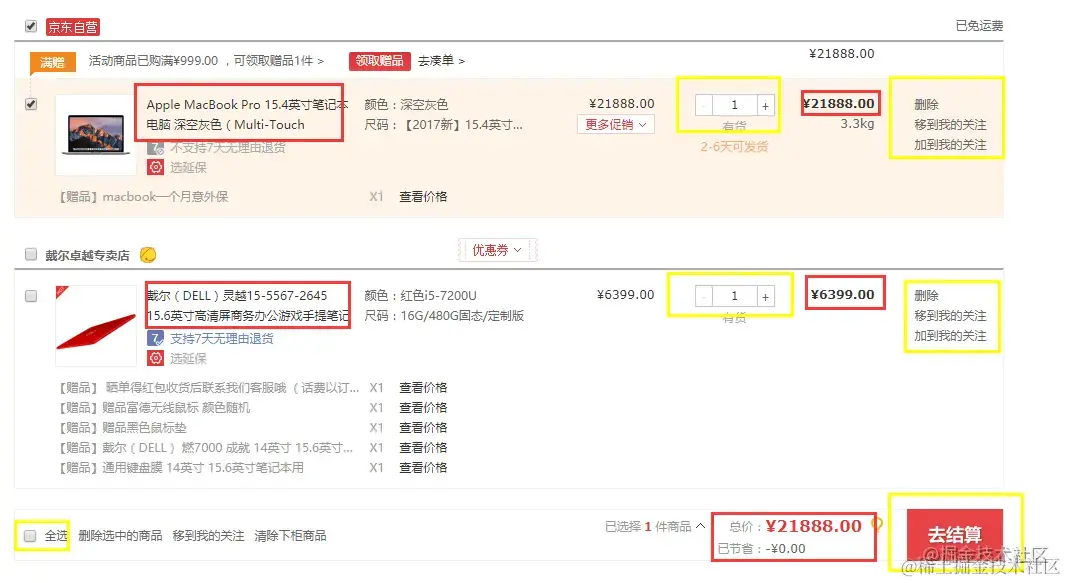View price of 黑色鼠标垫 gift

click(x=423, y=428)
